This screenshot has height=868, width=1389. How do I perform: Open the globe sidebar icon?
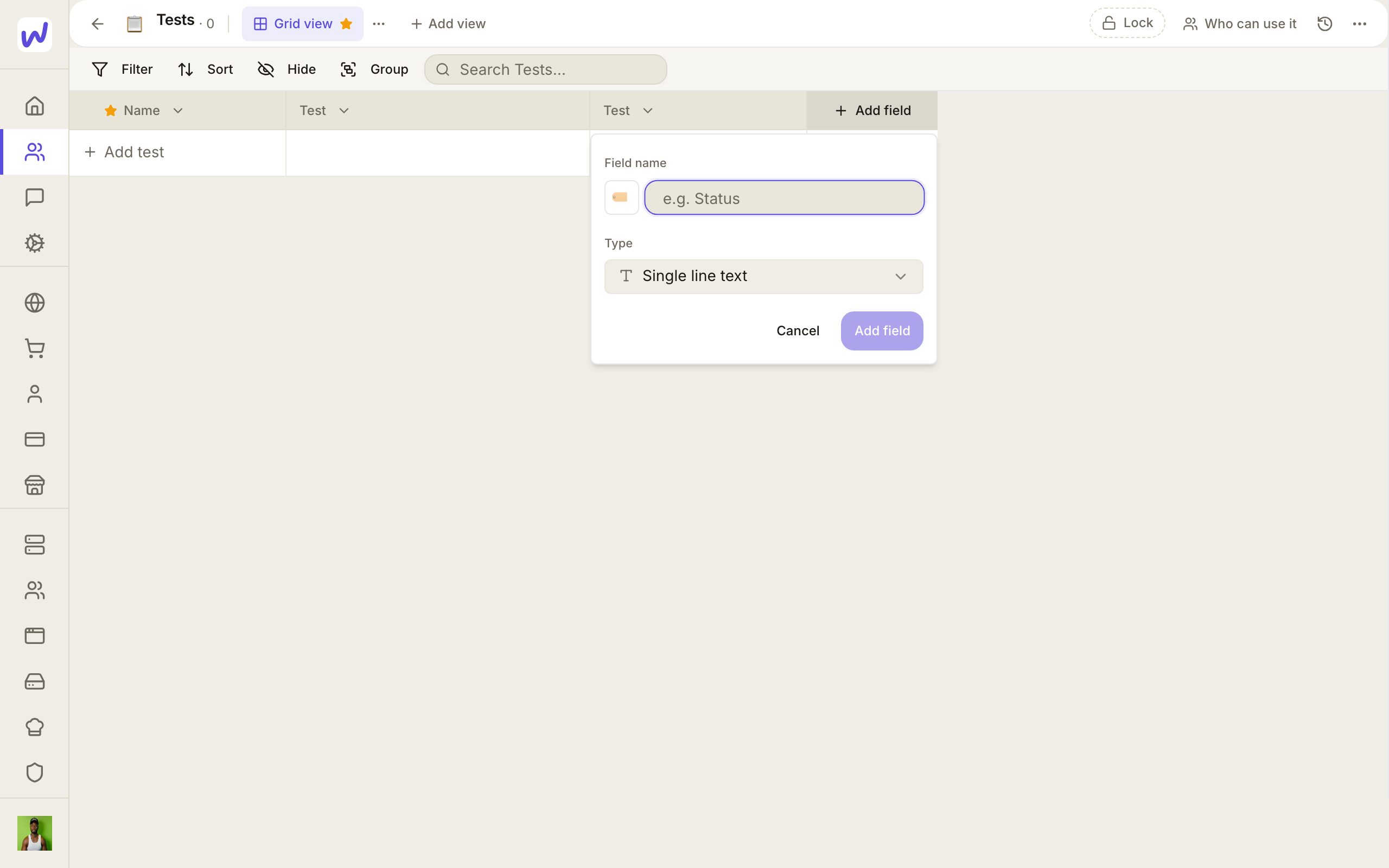34,303
